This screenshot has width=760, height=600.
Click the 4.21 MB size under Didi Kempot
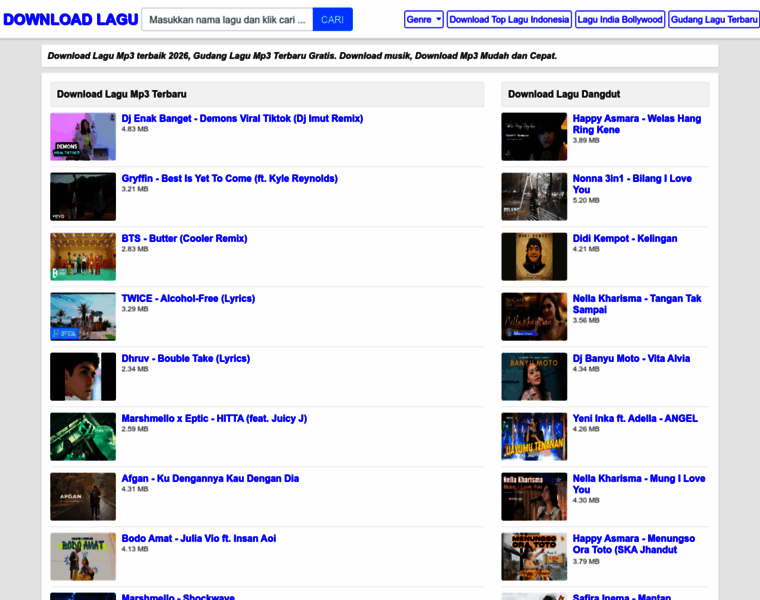coord(586,249)
